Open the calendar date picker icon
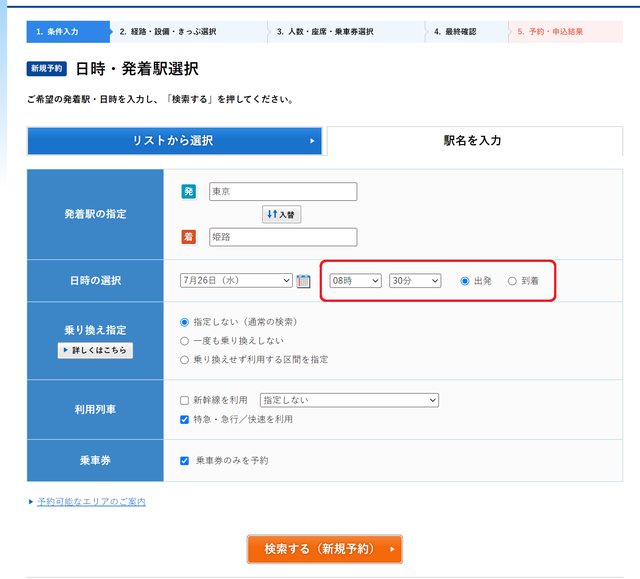This screenshot has width=640, height=579. click(x=304, y=281)
